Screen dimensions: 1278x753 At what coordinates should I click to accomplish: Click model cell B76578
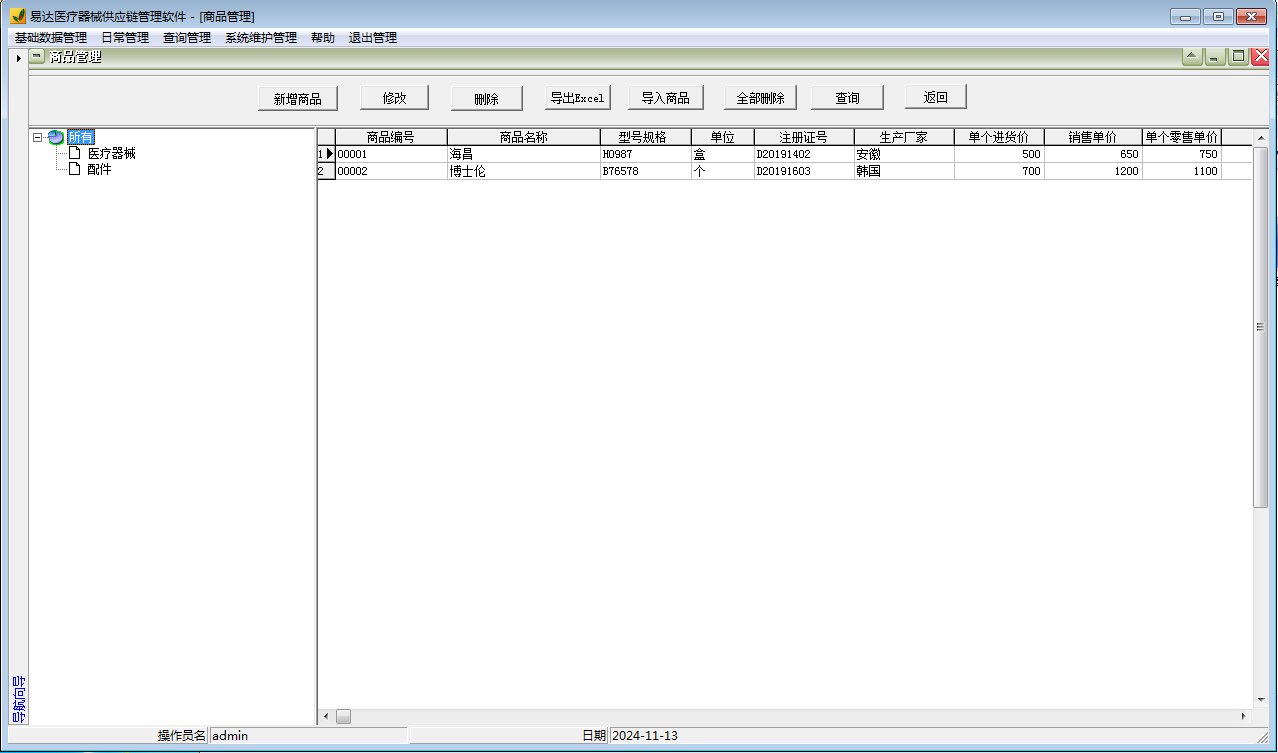click(x=646, y=171)
